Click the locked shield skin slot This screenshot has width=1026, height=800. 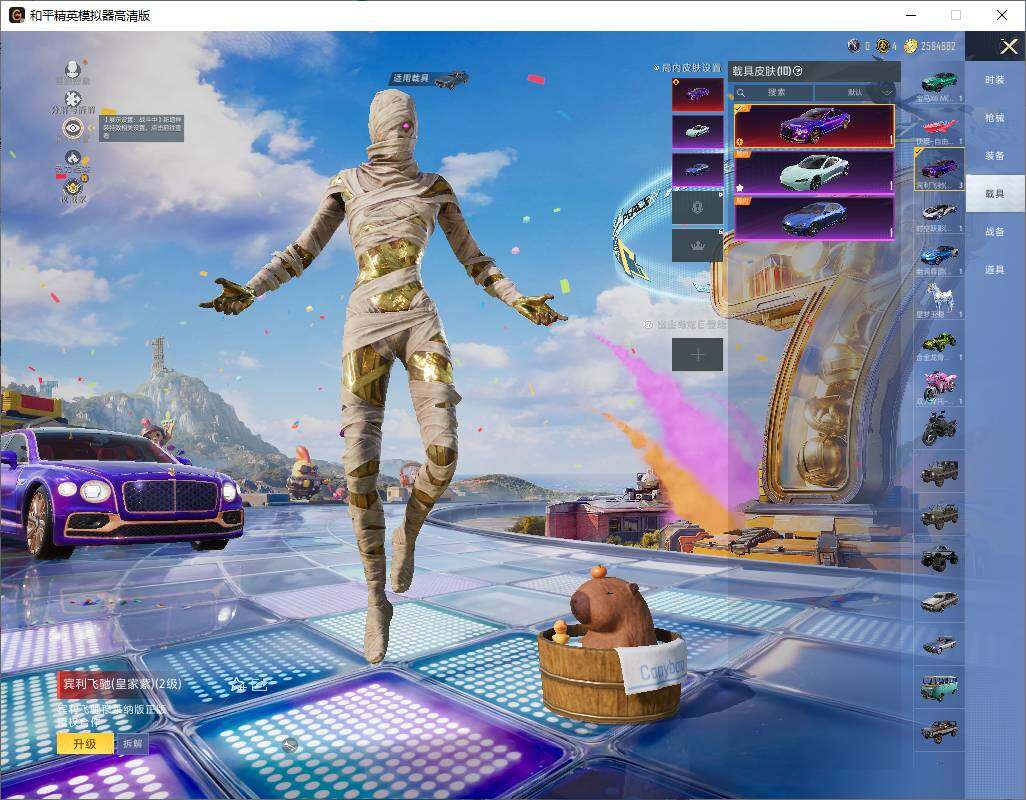tap(698, 208)
